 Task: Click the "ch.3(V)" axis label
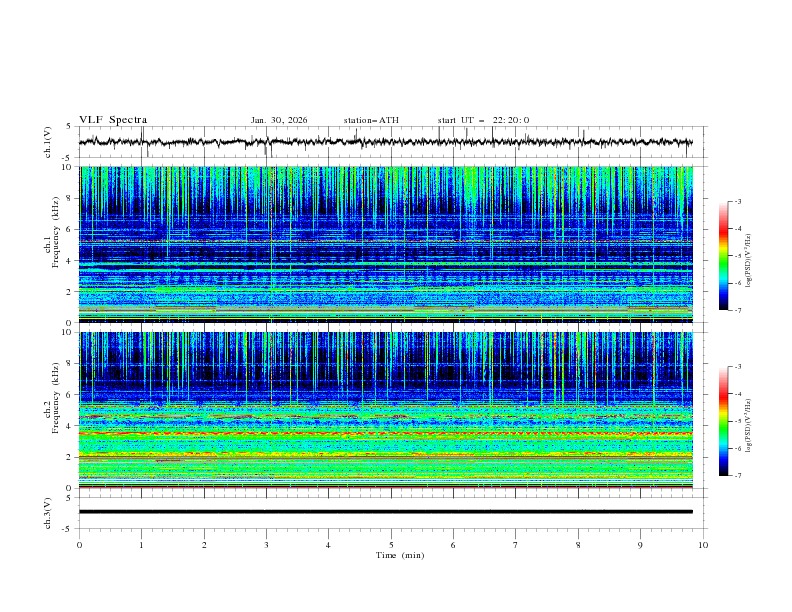(x=48, y=513)
